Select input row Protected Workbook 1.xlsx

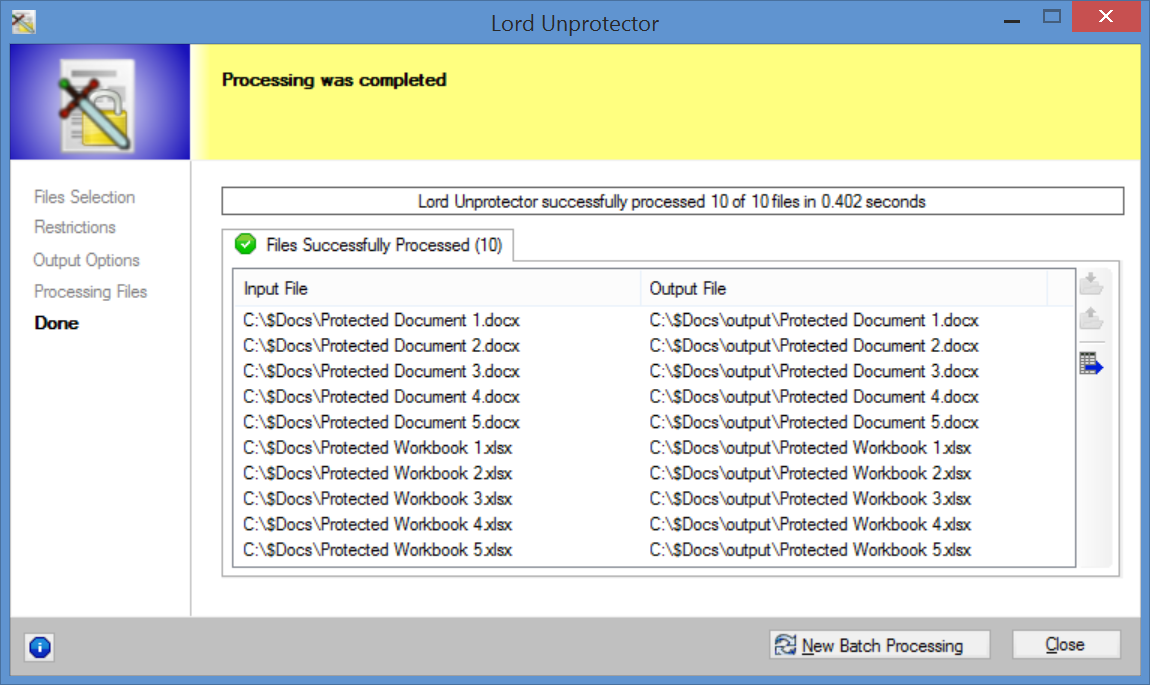tap(378, 448)
